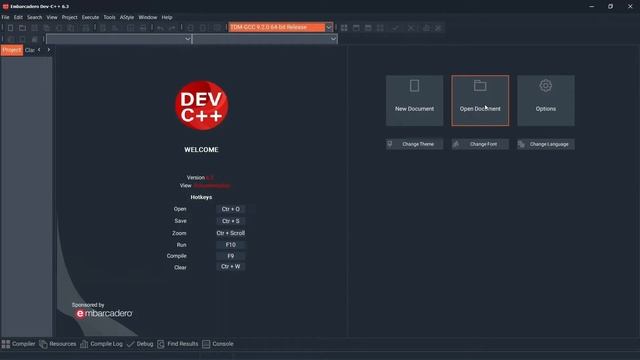
Task: Click the DEV C++ logo
Action: click(202, 105)
